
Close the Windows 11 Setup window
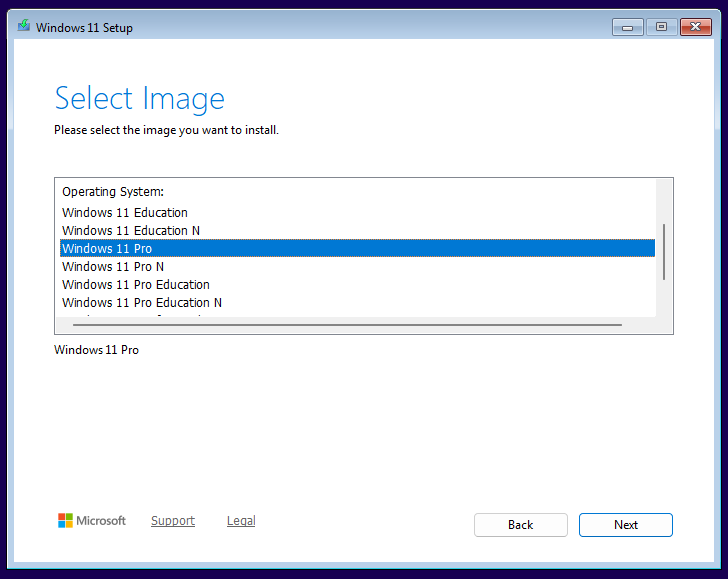click(x=694, y=27)
